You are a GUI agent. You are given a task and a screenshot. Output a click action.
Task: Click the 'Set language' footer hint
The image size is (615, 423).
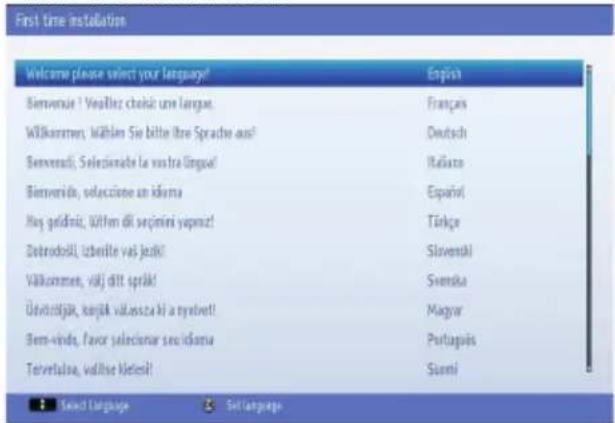[x=254, y=406]
